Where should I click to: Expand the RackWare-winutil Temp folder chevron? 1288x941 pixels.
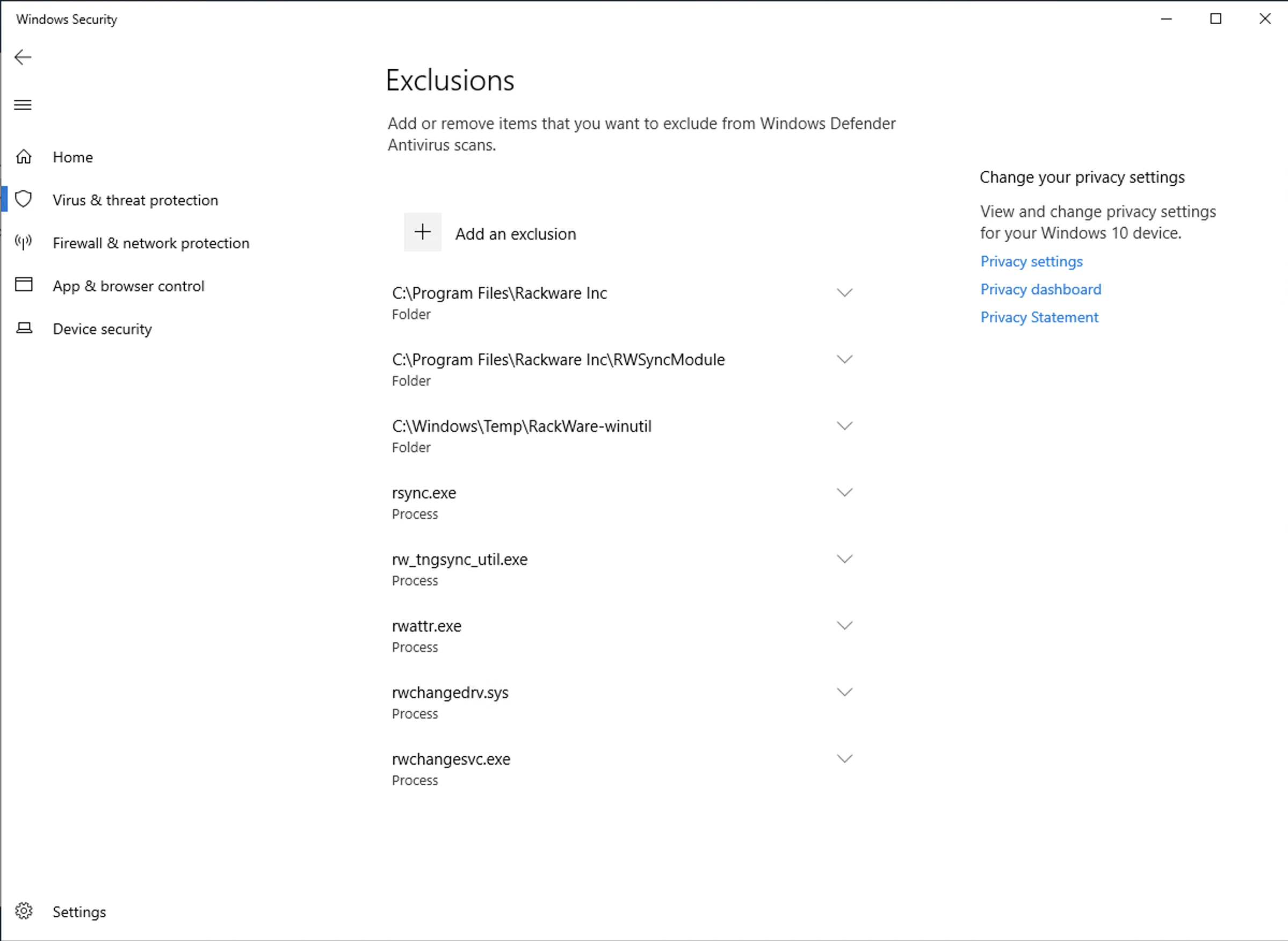pyautogui.click(x=845, y=426)
